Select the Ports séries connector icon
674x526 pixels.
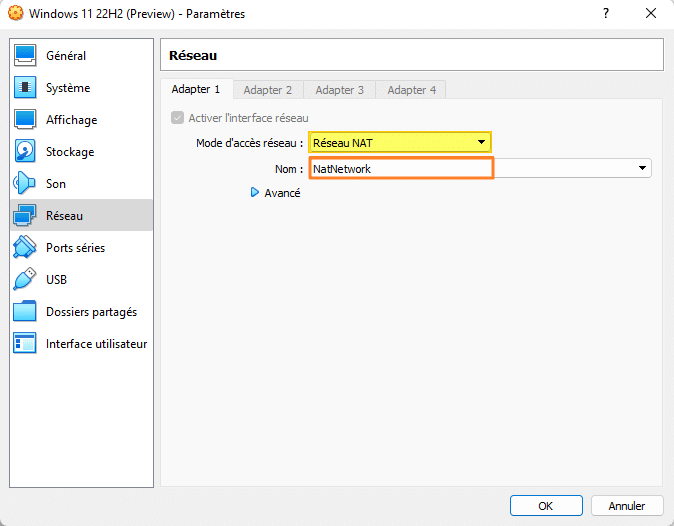[25, 248]
